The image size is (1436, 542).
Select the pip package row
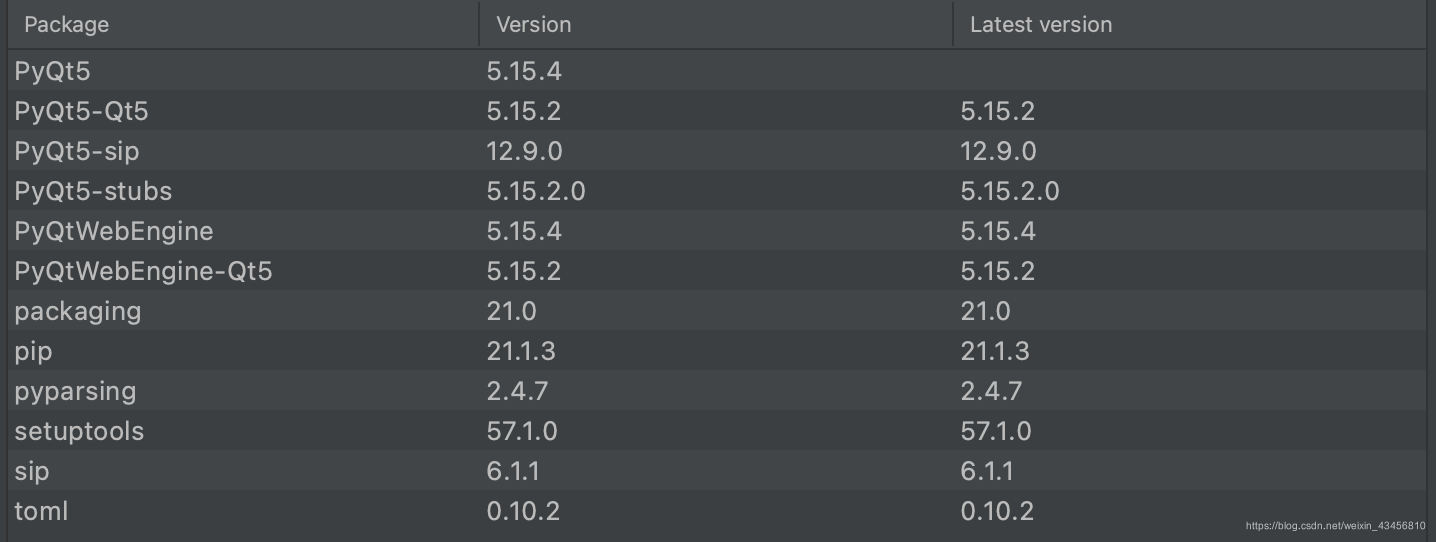click(x=33, y=351)
